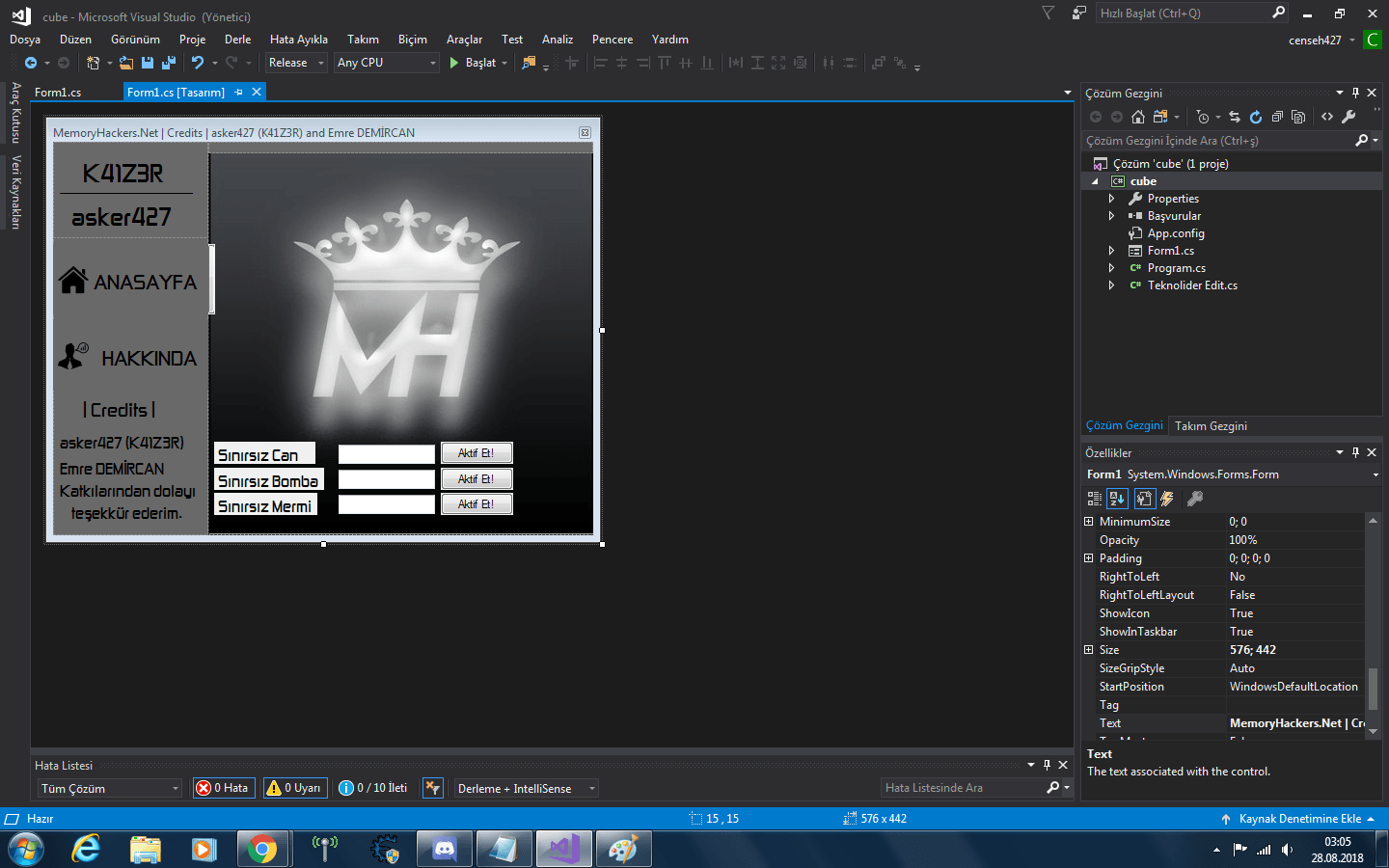This screenshot has height=868, width=1389.
Task: Open Discord from the taskbar
Action: pyautogui.click(x=445, y=849)
